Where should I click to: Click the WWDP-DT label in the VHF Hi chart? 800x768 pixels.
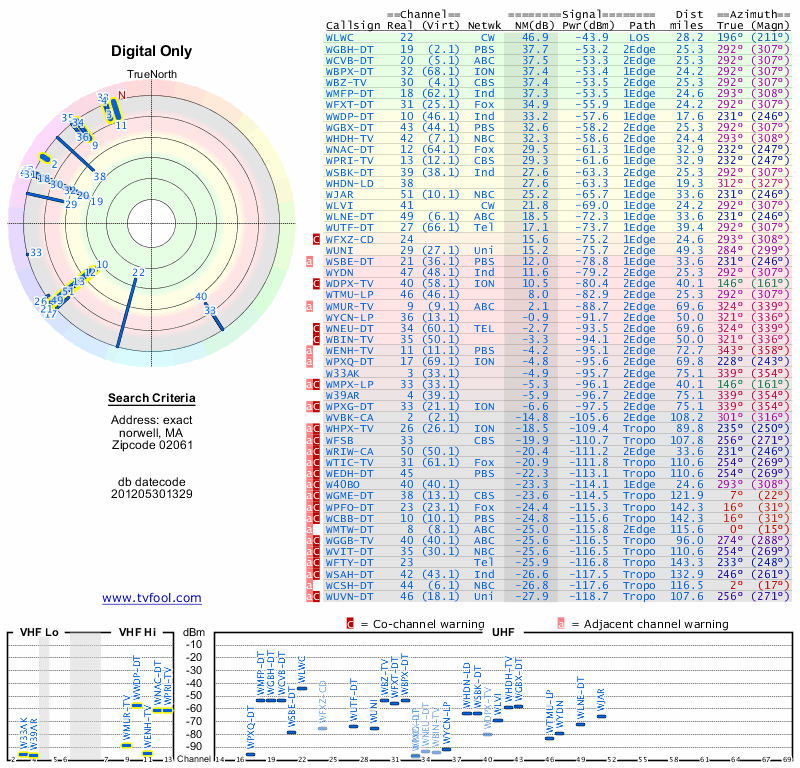click(137, 679)
